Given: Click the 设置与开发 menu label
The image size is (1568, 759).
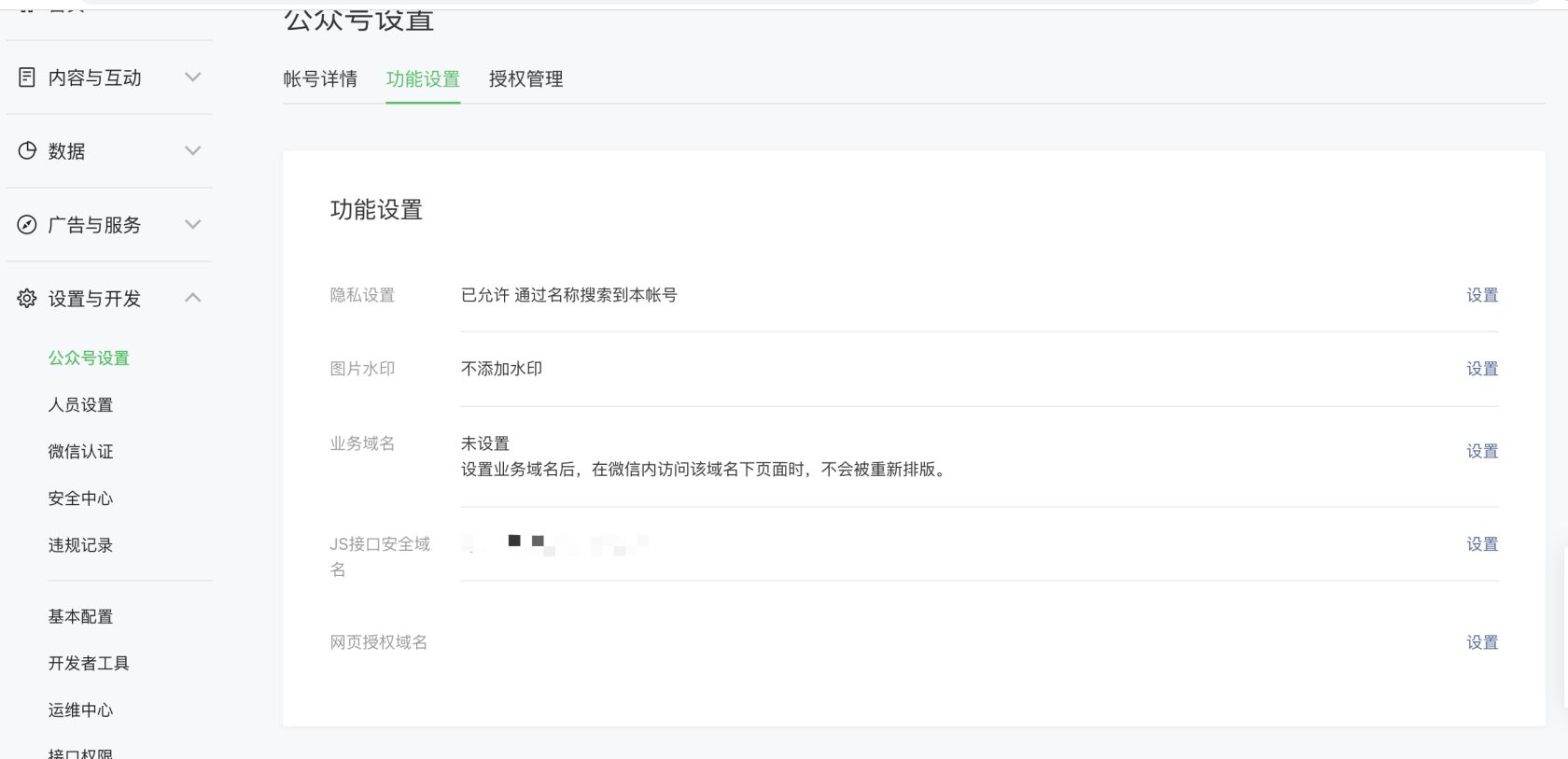Looking at the screenshot, I should [x=94, y=299].
